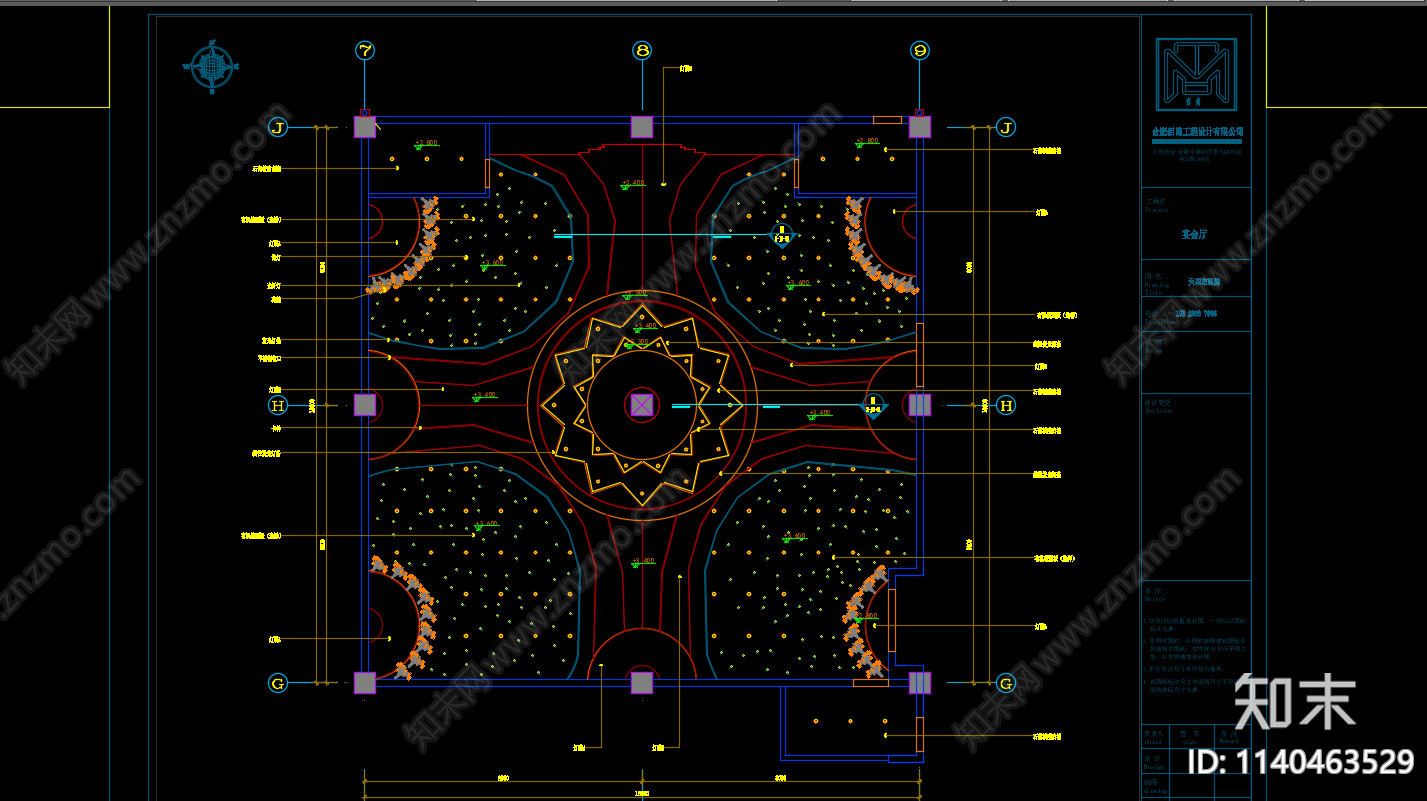This screenshot has width=1427, height=801.
Task: Select the column at axis 7 and H
Action: (x=365, y=405)
